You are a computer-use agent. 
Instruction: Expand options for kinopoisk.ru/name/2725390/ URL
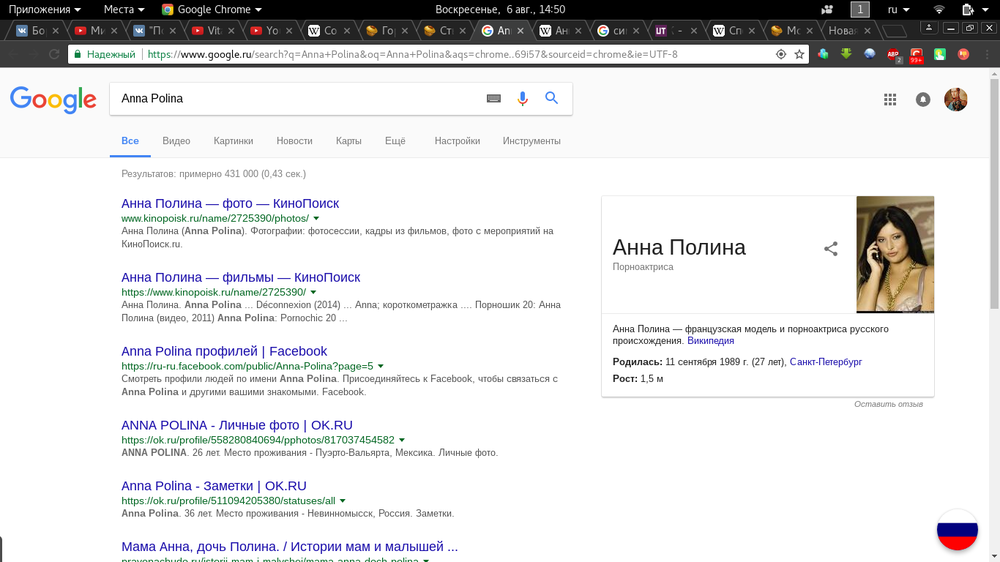[313, 292]
